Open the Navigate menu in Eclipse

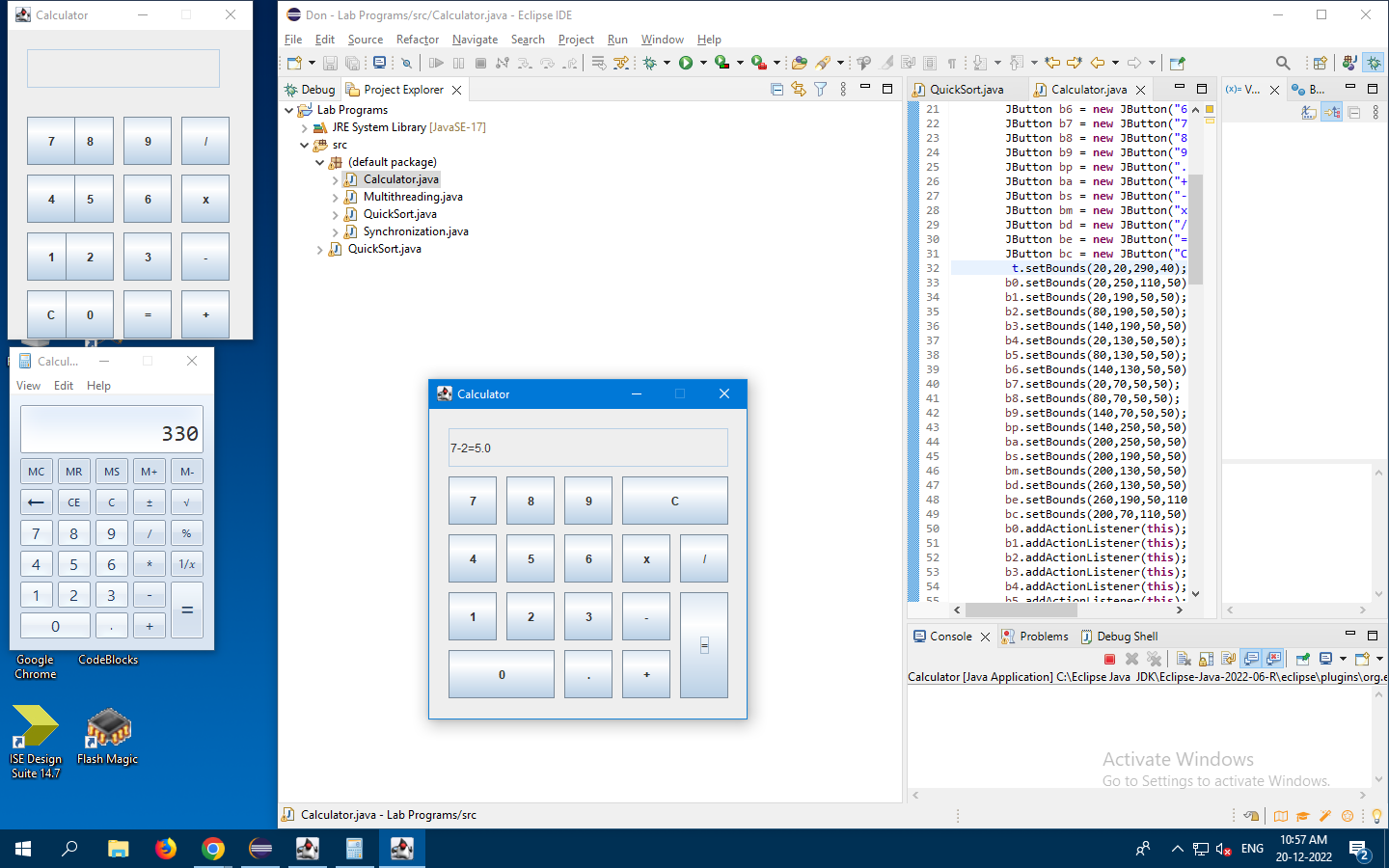point(475,40)
